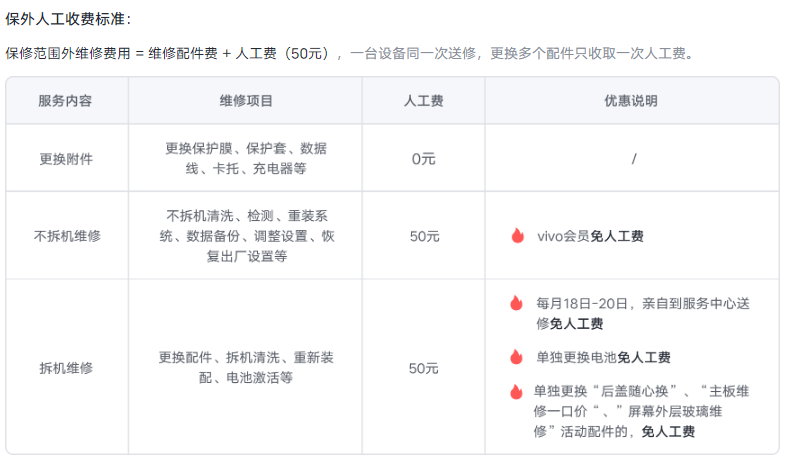Click the 优惠说明 column header
This screenshot has width=789, height=463.
[x=631, y=101]
